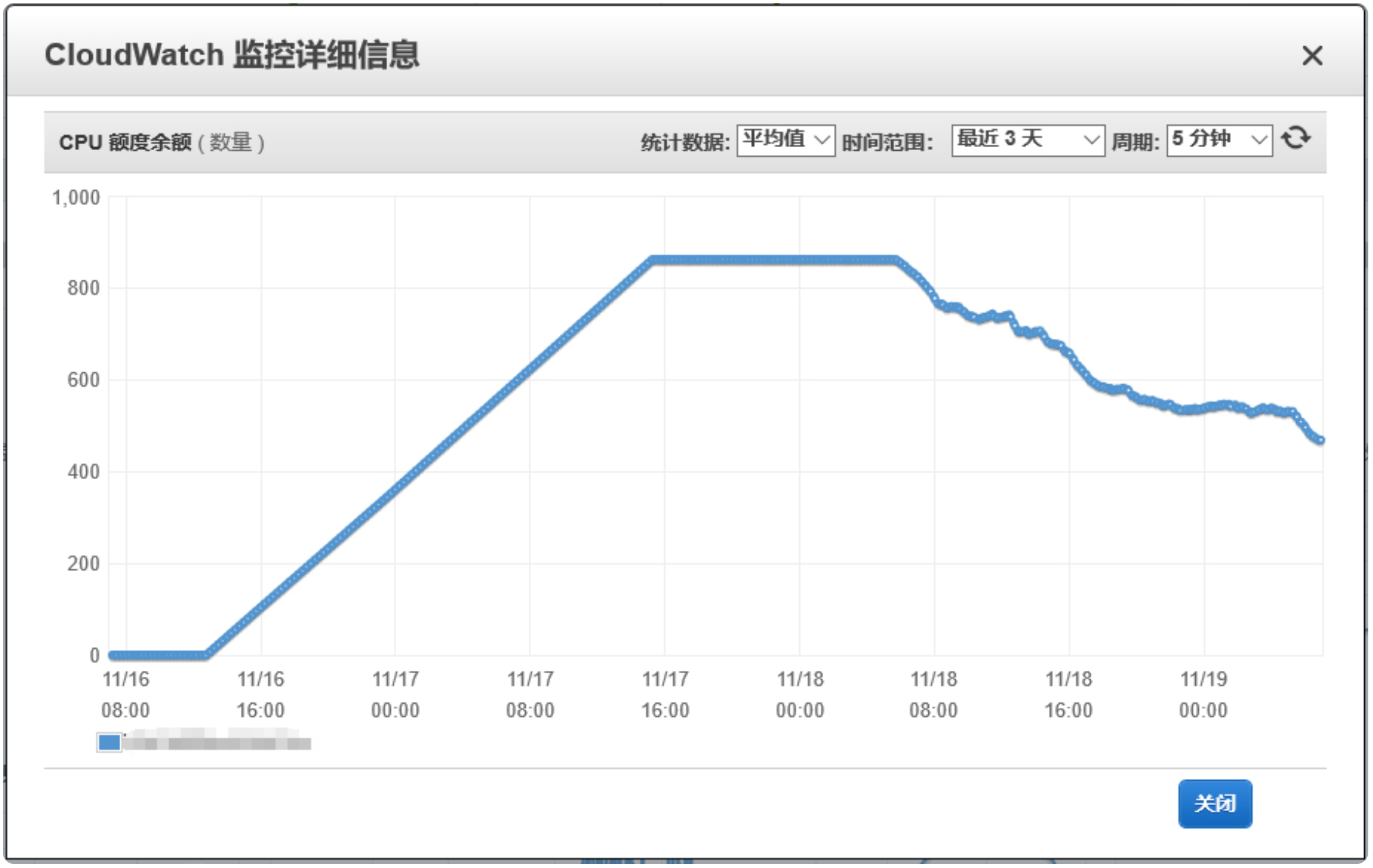The height and width of the screenshot is (868, 1373).
Task: Click the CloudWatch 监控详细信息 dialog title
Action: tap(232, 55)
